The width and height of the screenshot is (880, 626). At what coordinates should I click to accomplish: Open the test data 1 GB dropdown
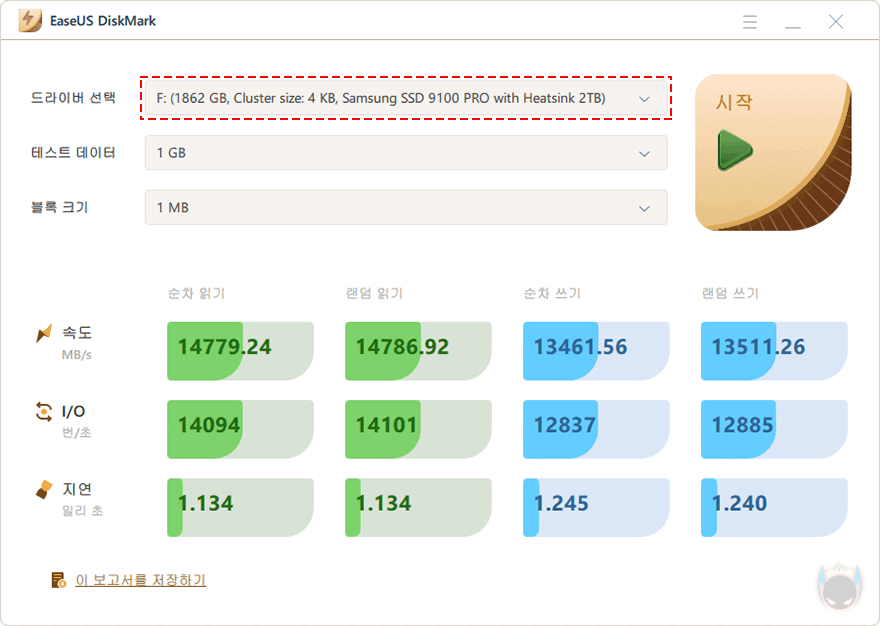click(406, 153)
